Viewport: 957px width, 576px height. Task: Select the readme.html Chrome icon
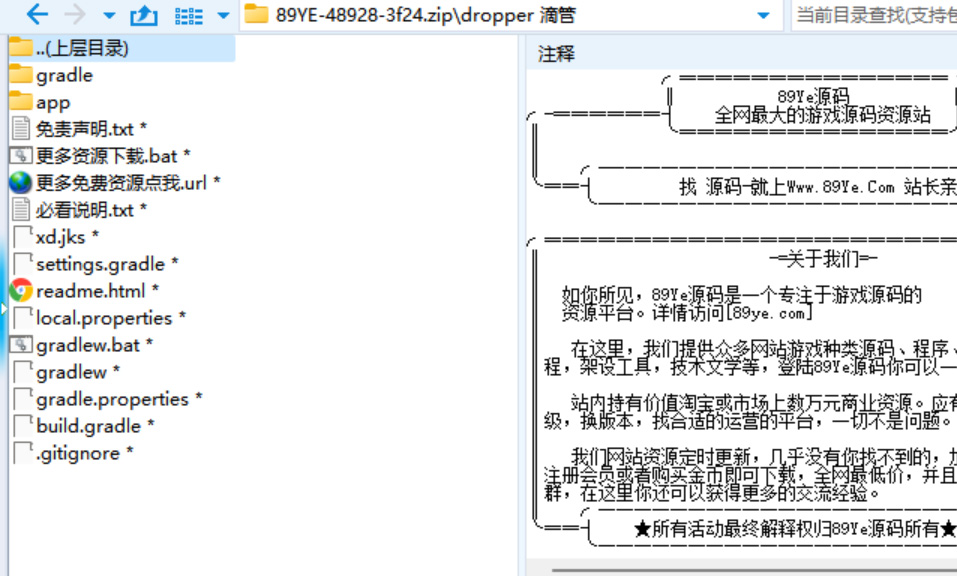click(x=21, y=291)
